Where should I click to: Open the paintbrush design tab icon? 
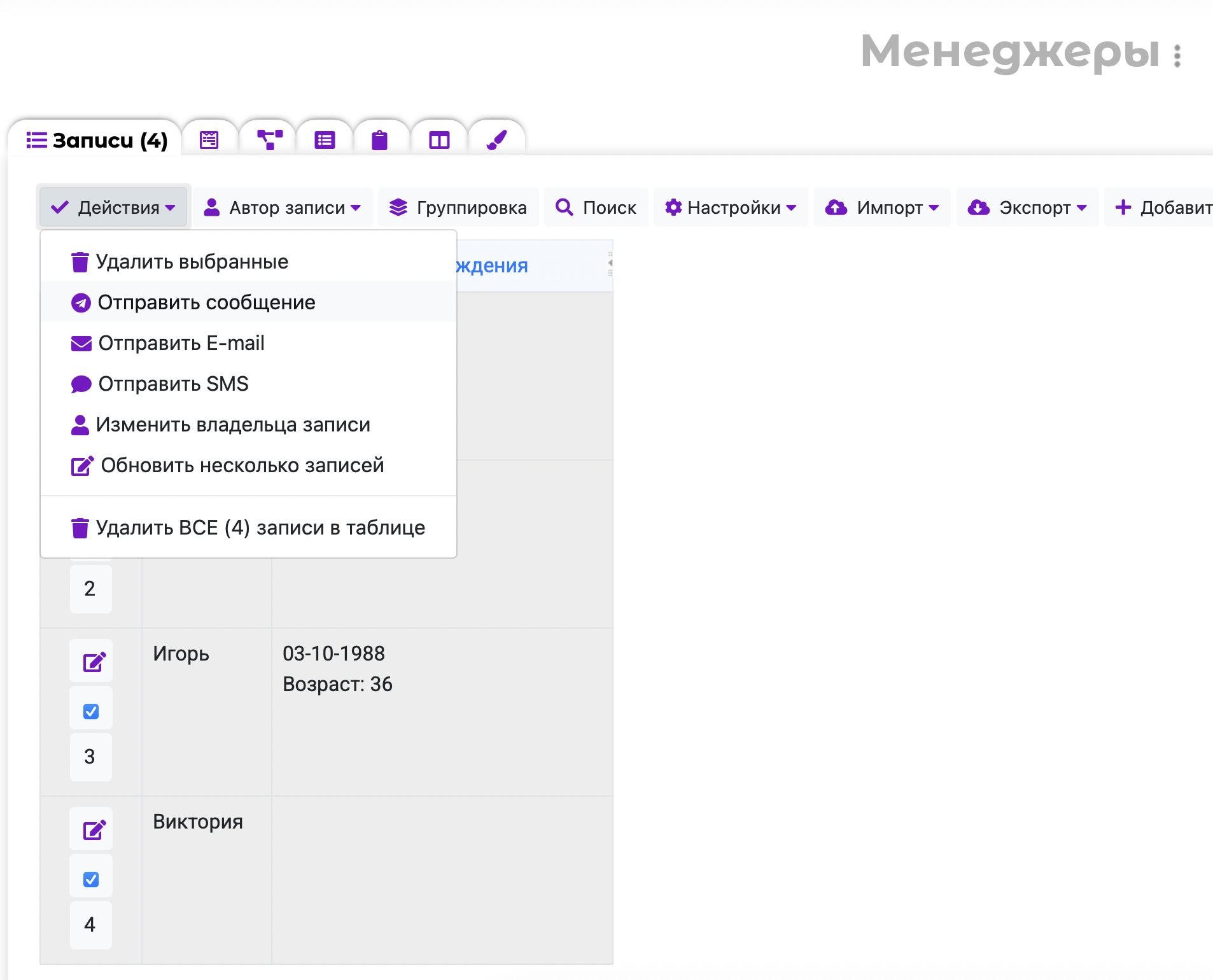496,139
